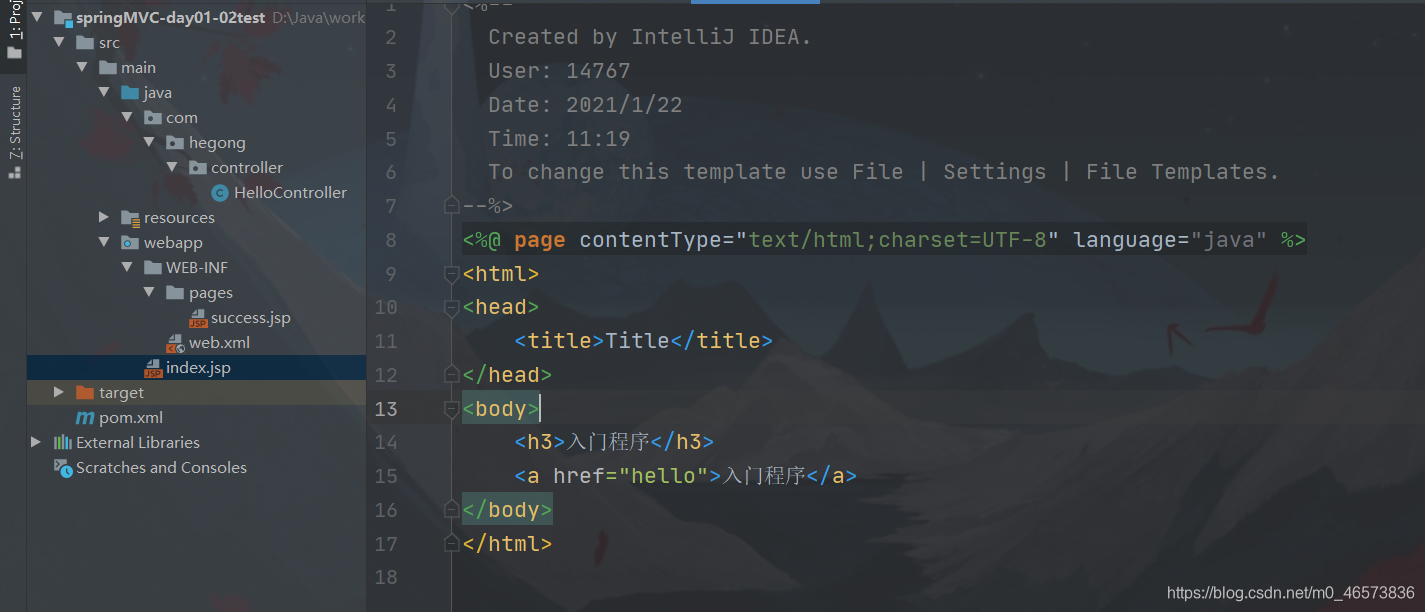This screenshot has height=612, width=1425.
Task: Click the controller package icon
Action: pos(197,168)
